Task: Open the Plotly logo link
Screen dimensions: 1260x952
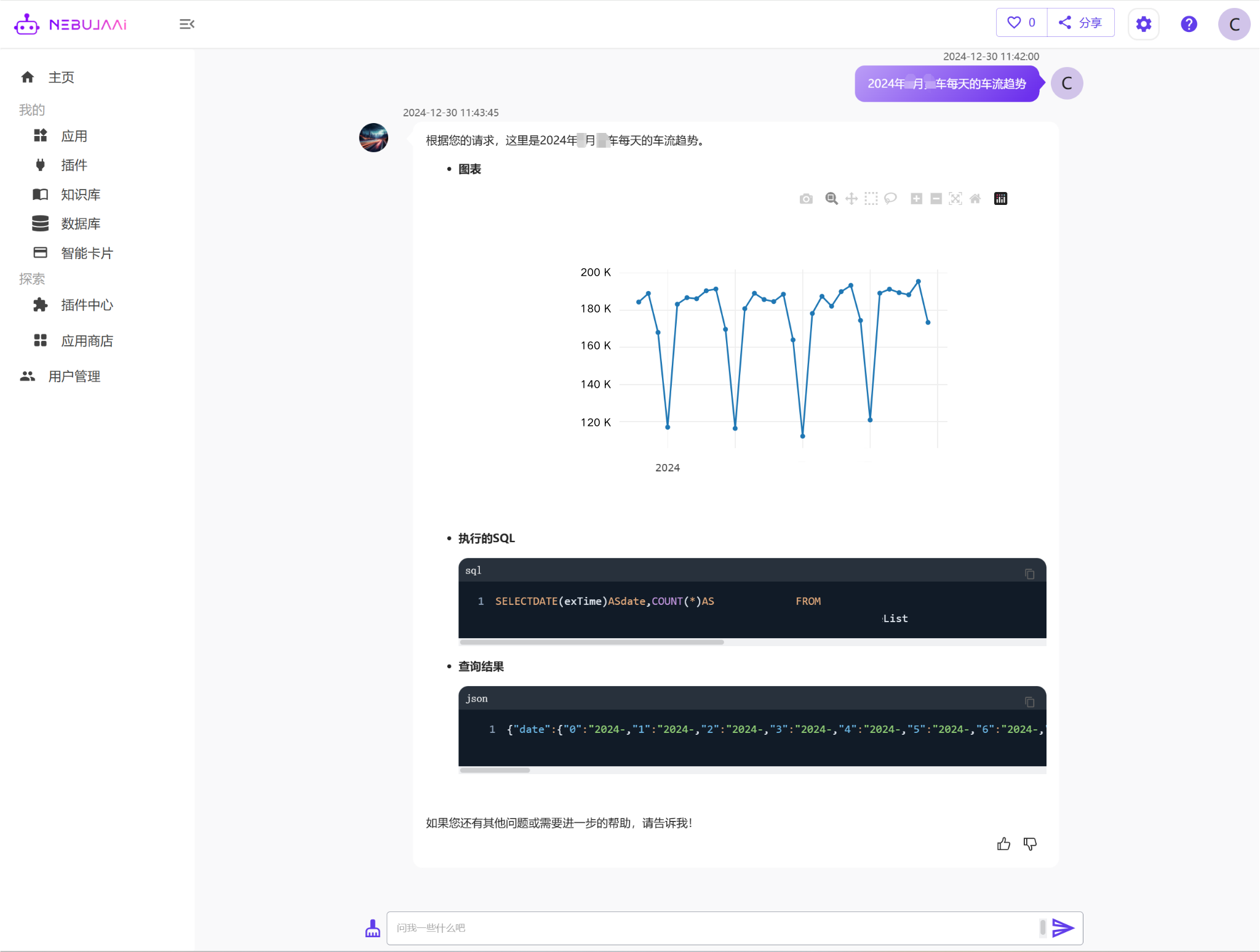Action: tap(1001, 199)
